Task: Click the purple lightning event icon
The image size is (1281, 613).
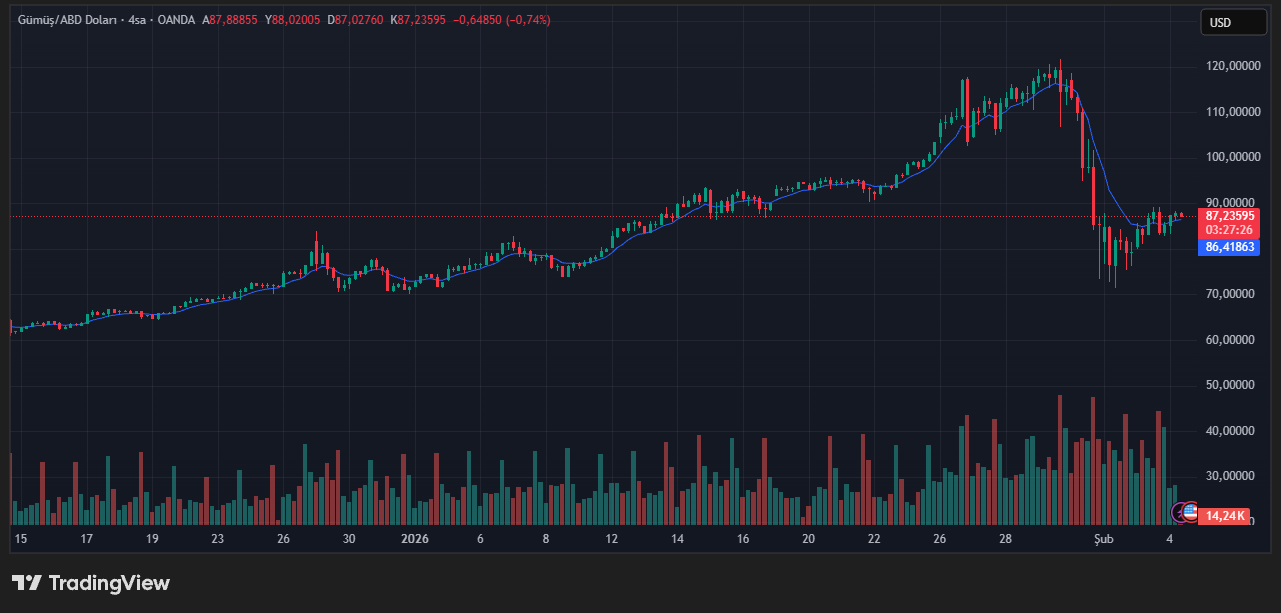Action: (1179, 512)
